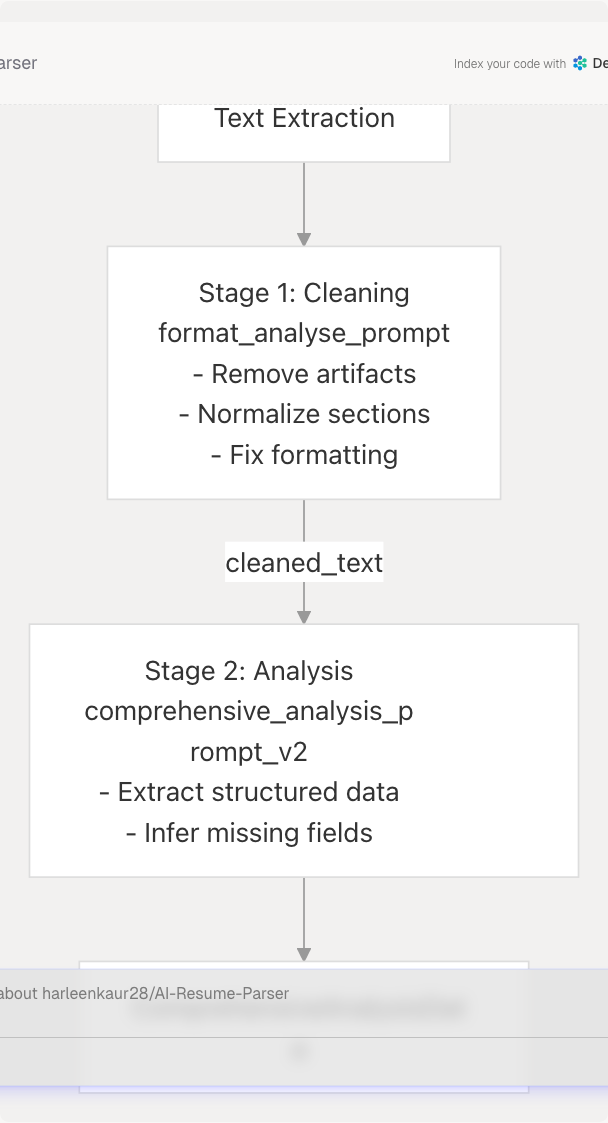The image size is (608, 1123).
Task: Click arrowhead pointing into Stage 2 box
Action: click(x=304, y=617)
